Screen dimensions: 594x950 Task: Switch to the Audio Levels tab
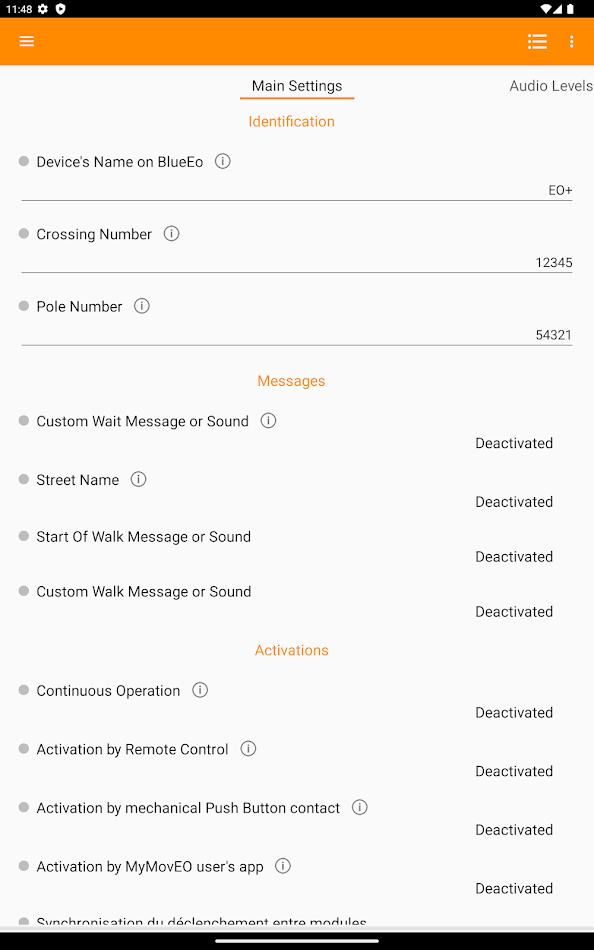550,86
